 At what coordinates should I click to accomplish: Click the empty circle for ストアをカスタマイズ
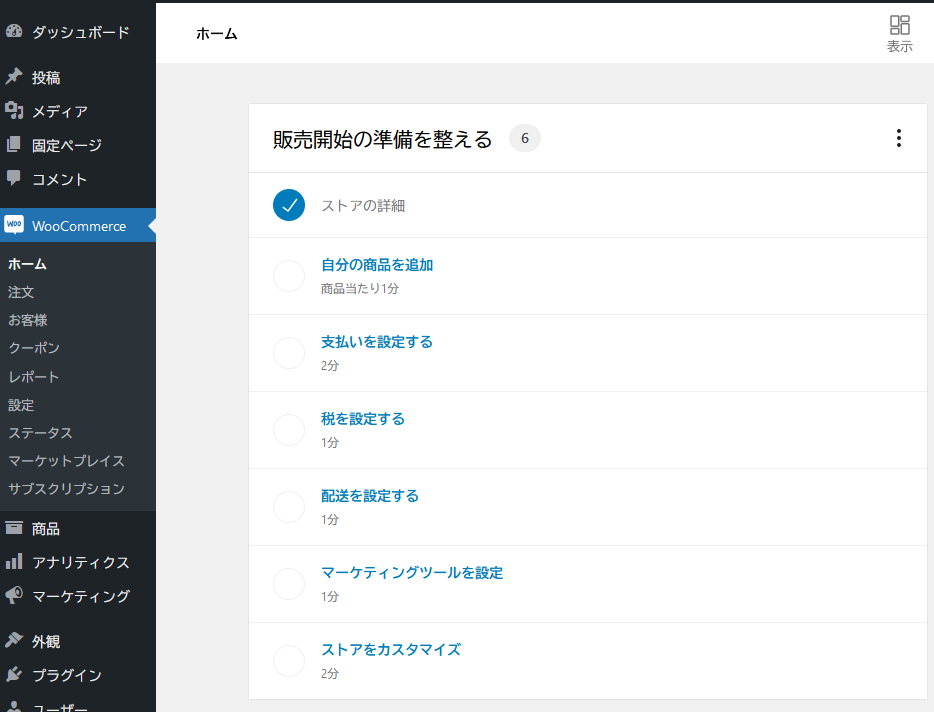pyautogui.click(x=289, y=660)
